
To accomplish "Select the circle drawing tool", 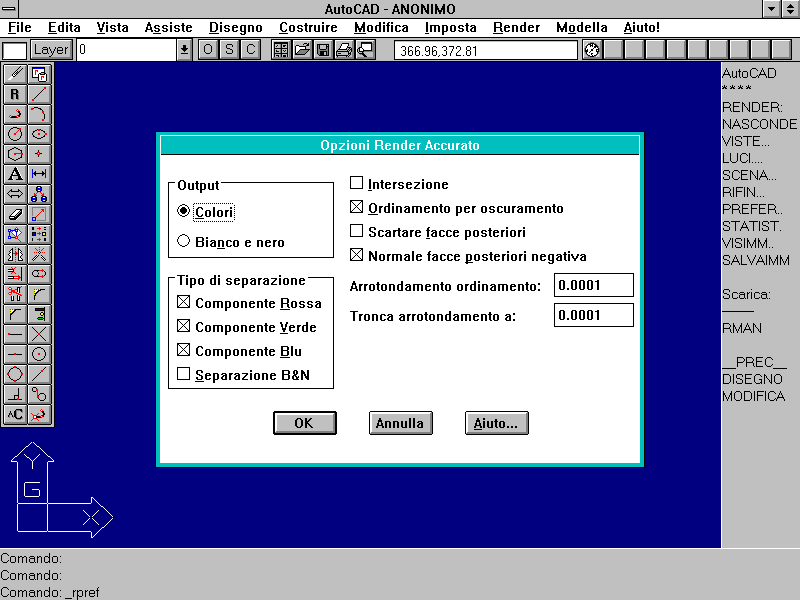I will tap(15, 134).
